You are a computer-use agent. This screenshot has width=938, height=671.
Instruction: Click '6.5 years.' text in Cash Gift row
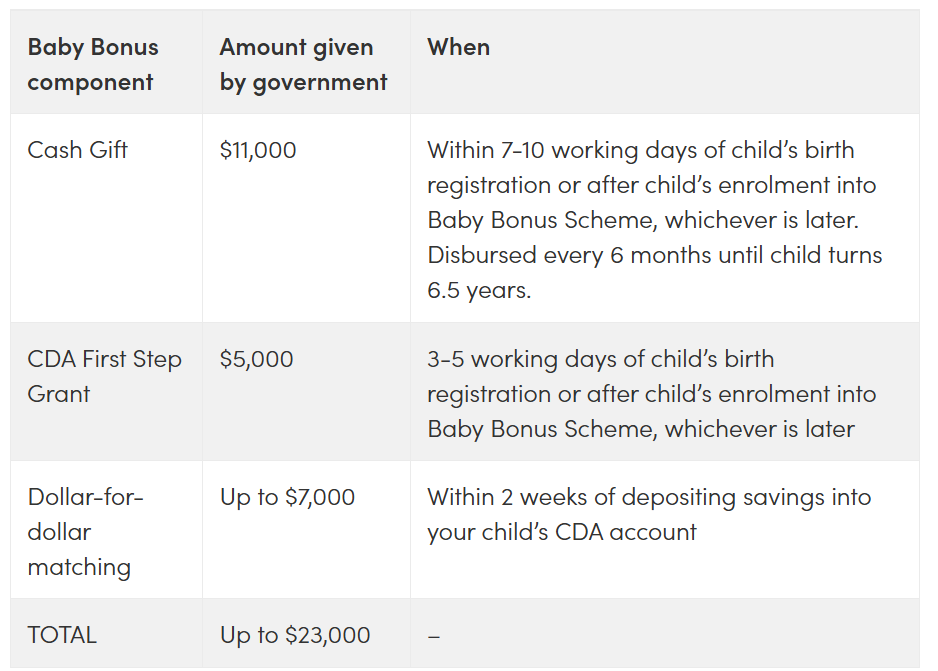[x=479, y=290]
